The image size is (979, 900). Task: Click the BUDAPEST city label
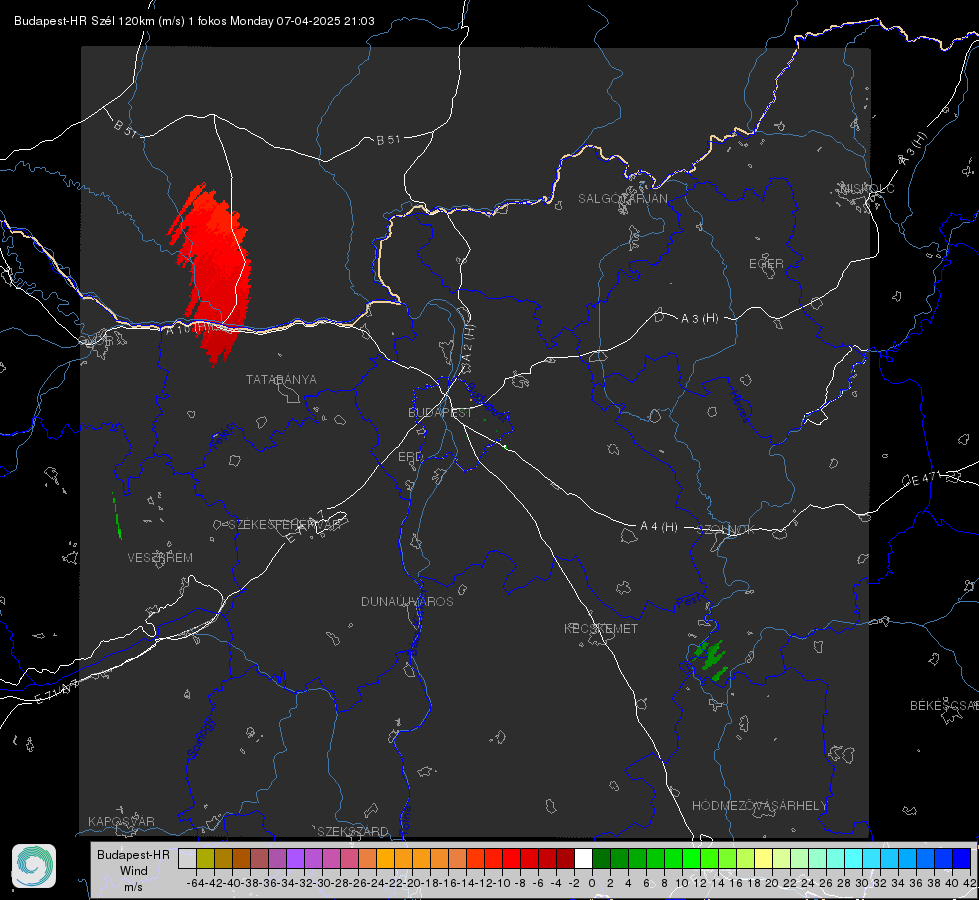point(440,413)
